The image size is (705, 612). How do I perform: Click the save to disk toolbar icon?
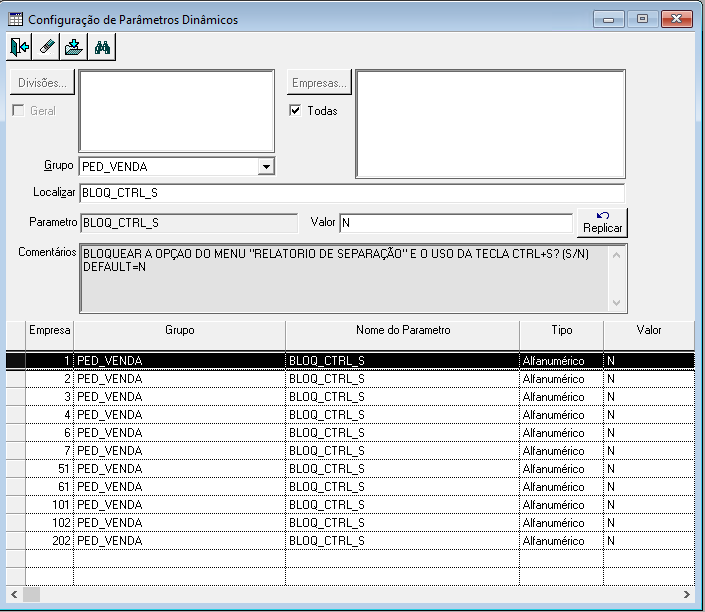coord(74,47)
